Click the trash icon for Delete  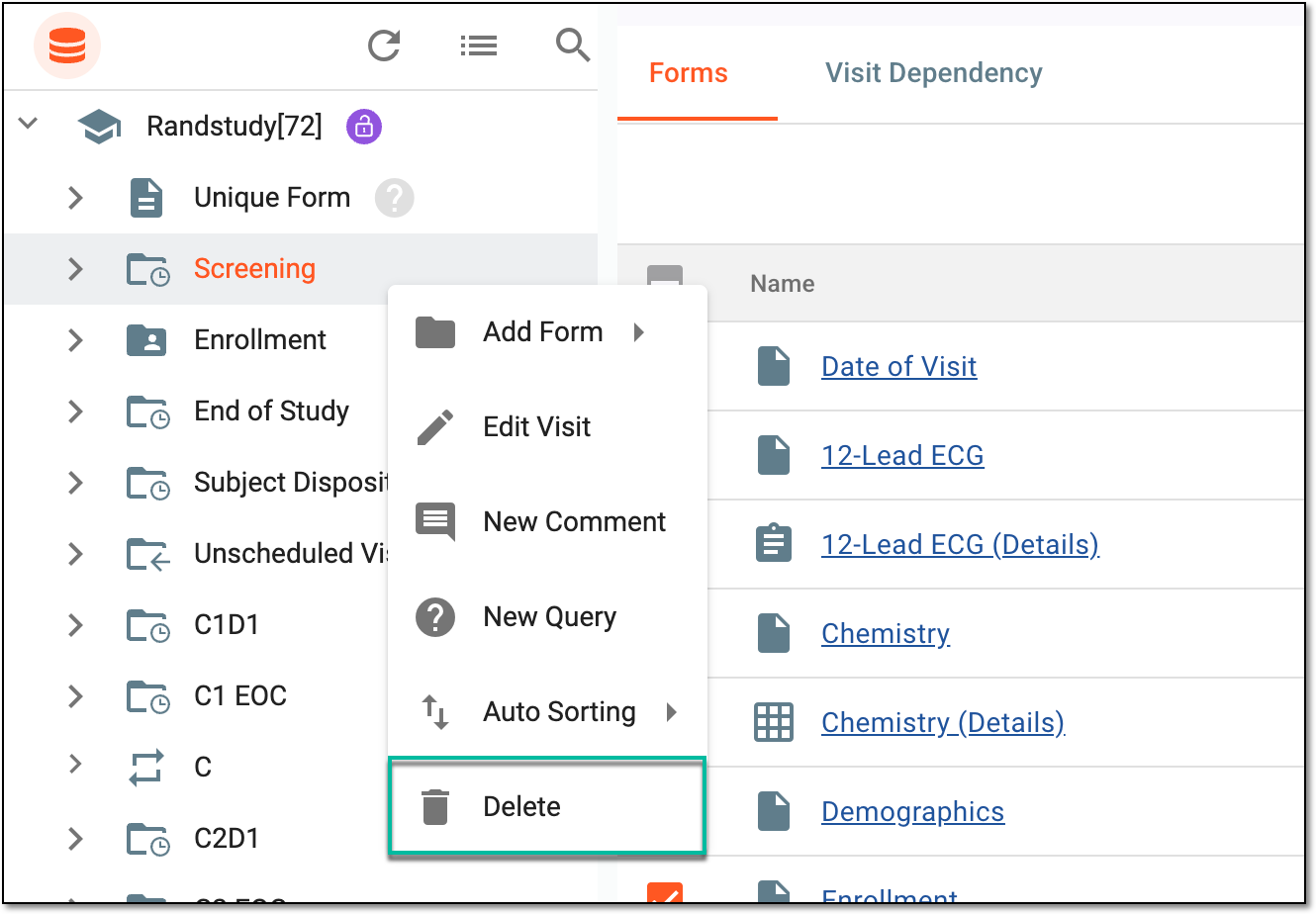coord(434,807)
